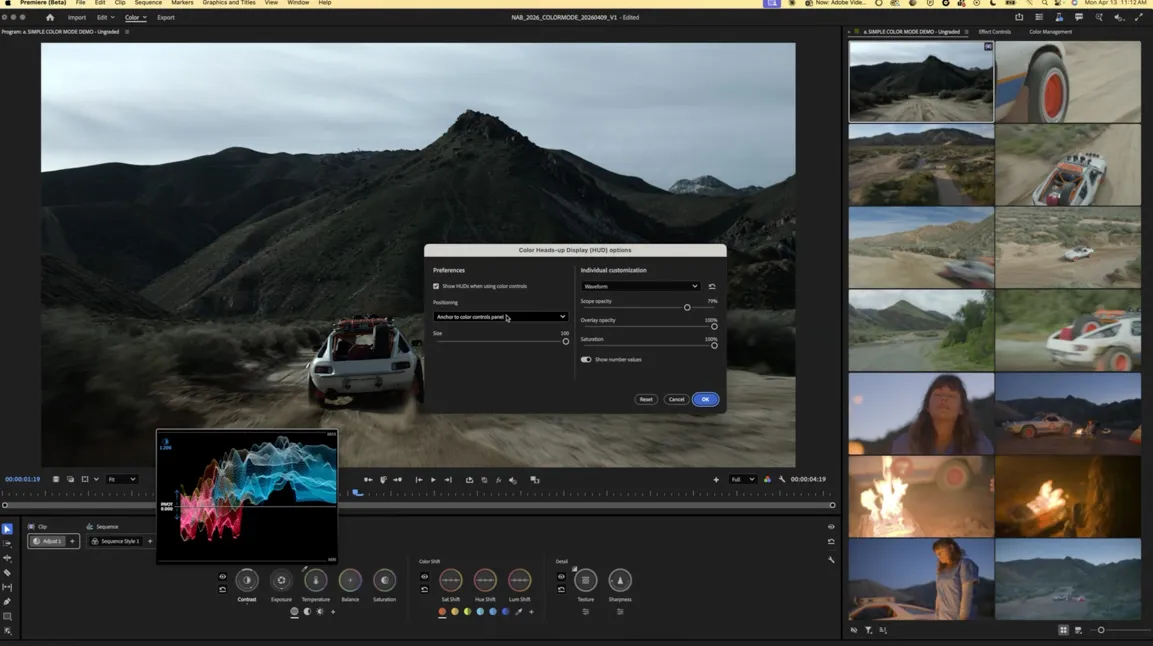
Task: Open the Sequence menu in menu bar
Action: [x=148, y=3]
